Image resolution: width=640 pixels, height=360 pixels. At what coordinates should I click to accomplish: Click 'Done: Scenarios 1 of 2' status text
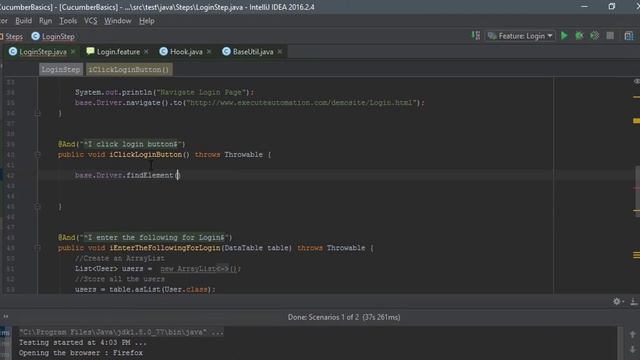coord(344,317)
